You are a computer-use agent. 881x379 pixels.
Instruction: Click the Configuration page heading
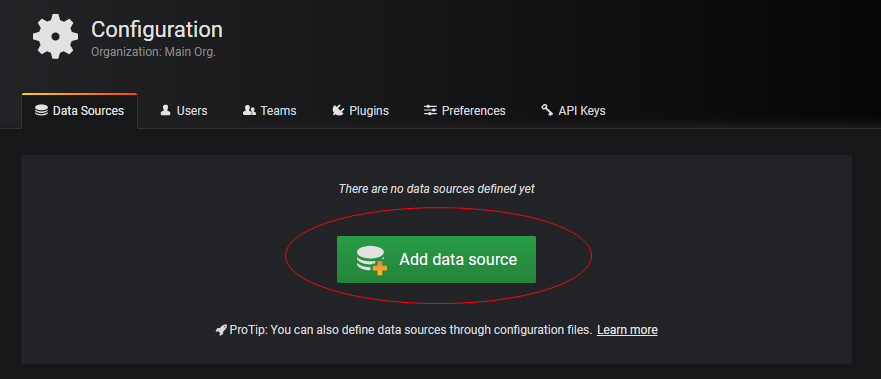(157, 29)
